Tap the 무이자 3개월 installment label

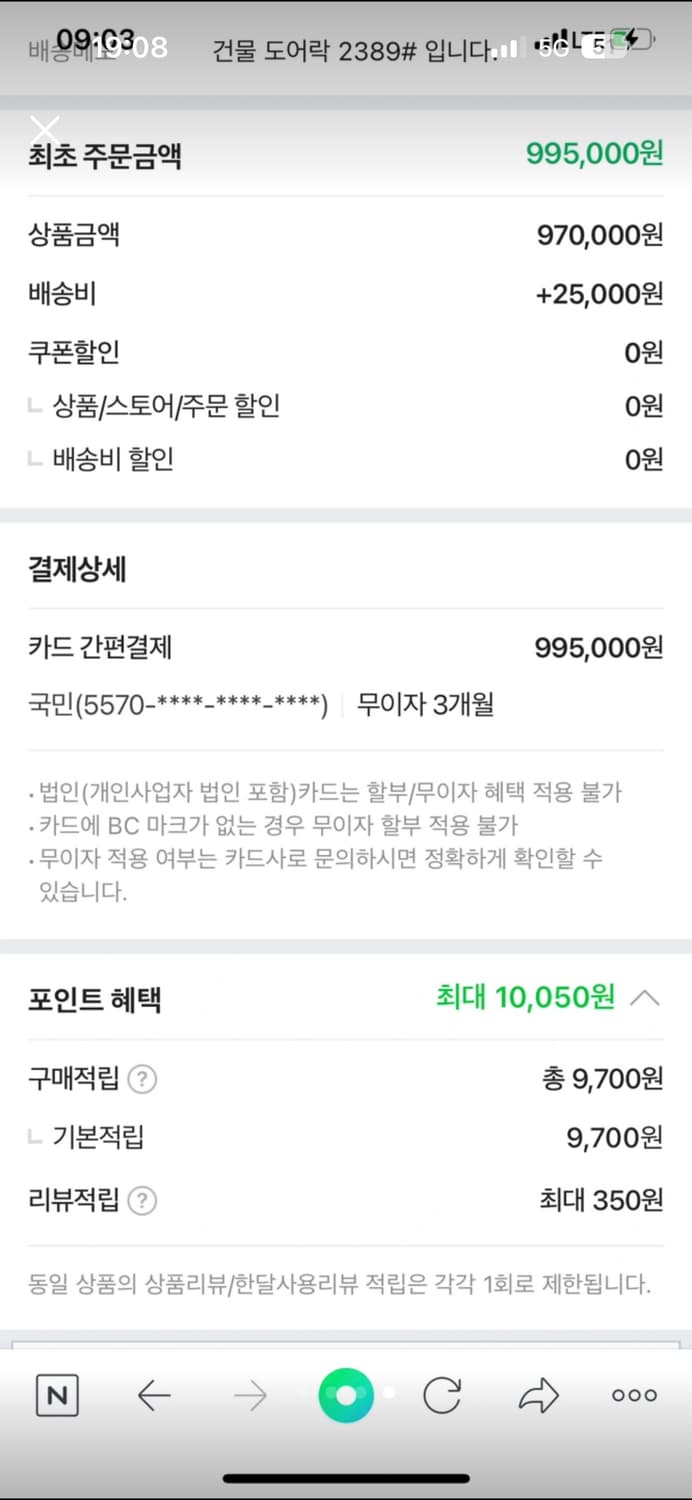tap(425, 705)
